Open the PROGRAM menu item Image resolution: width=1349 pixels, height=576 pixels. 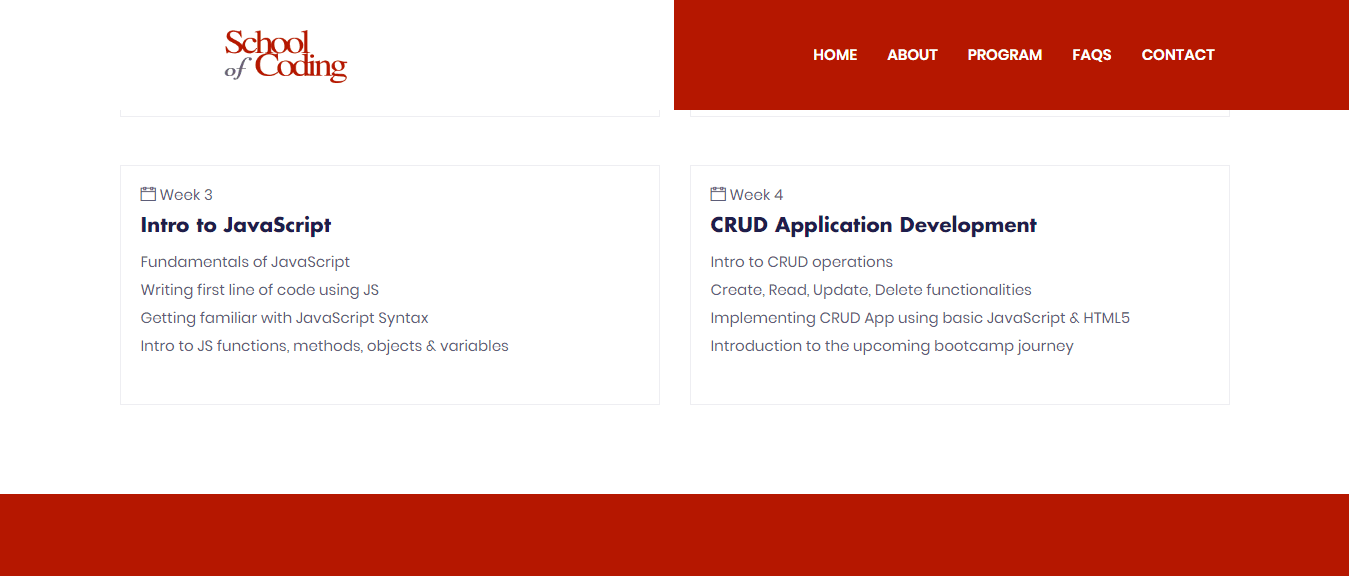click(1004, 55)
